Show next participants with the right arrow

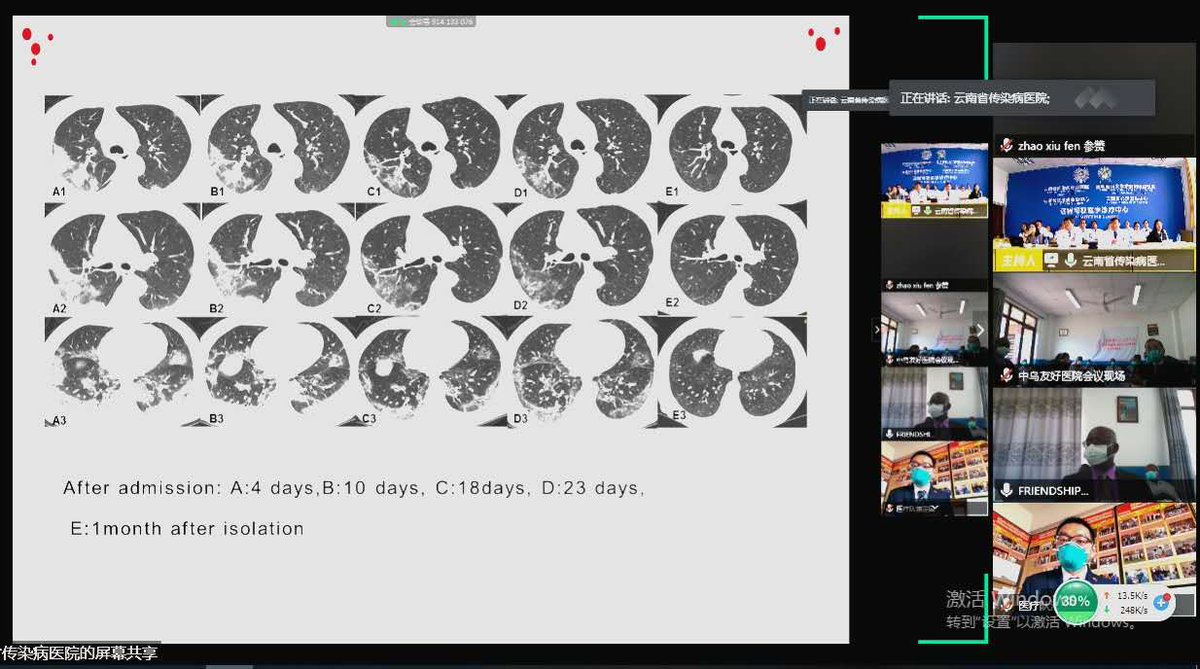979,330
